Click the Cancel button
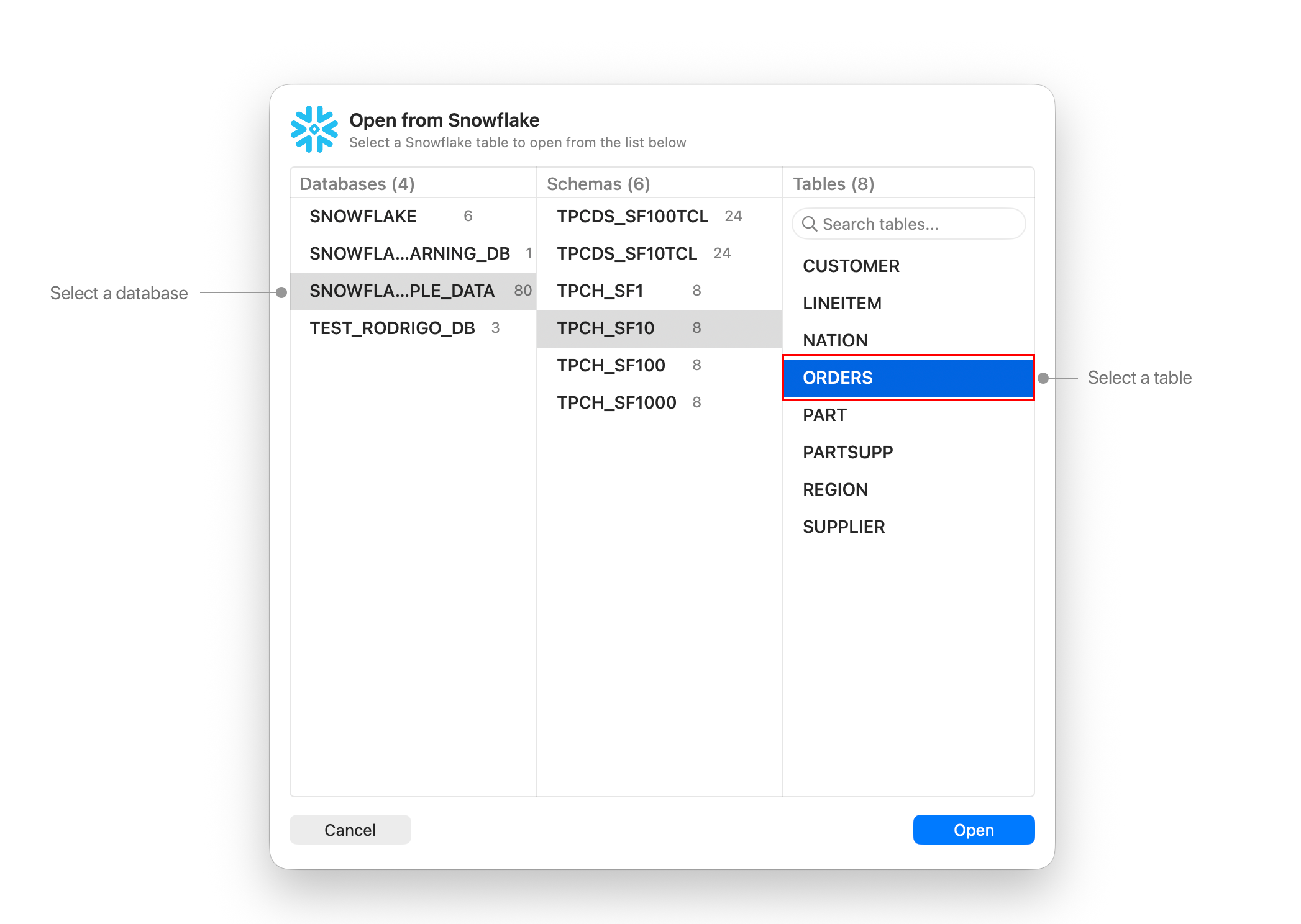This screenshot has width=1301, height=924. pos(350,830)
